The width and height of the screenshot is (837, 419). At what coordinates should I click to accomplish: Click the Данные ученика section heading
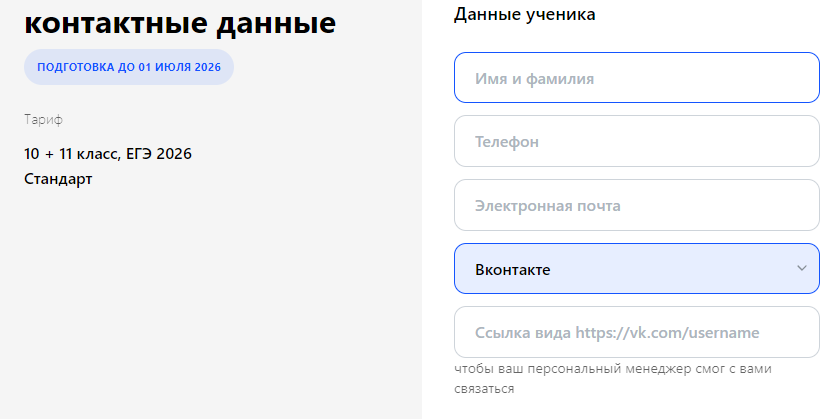click(524, 14)
